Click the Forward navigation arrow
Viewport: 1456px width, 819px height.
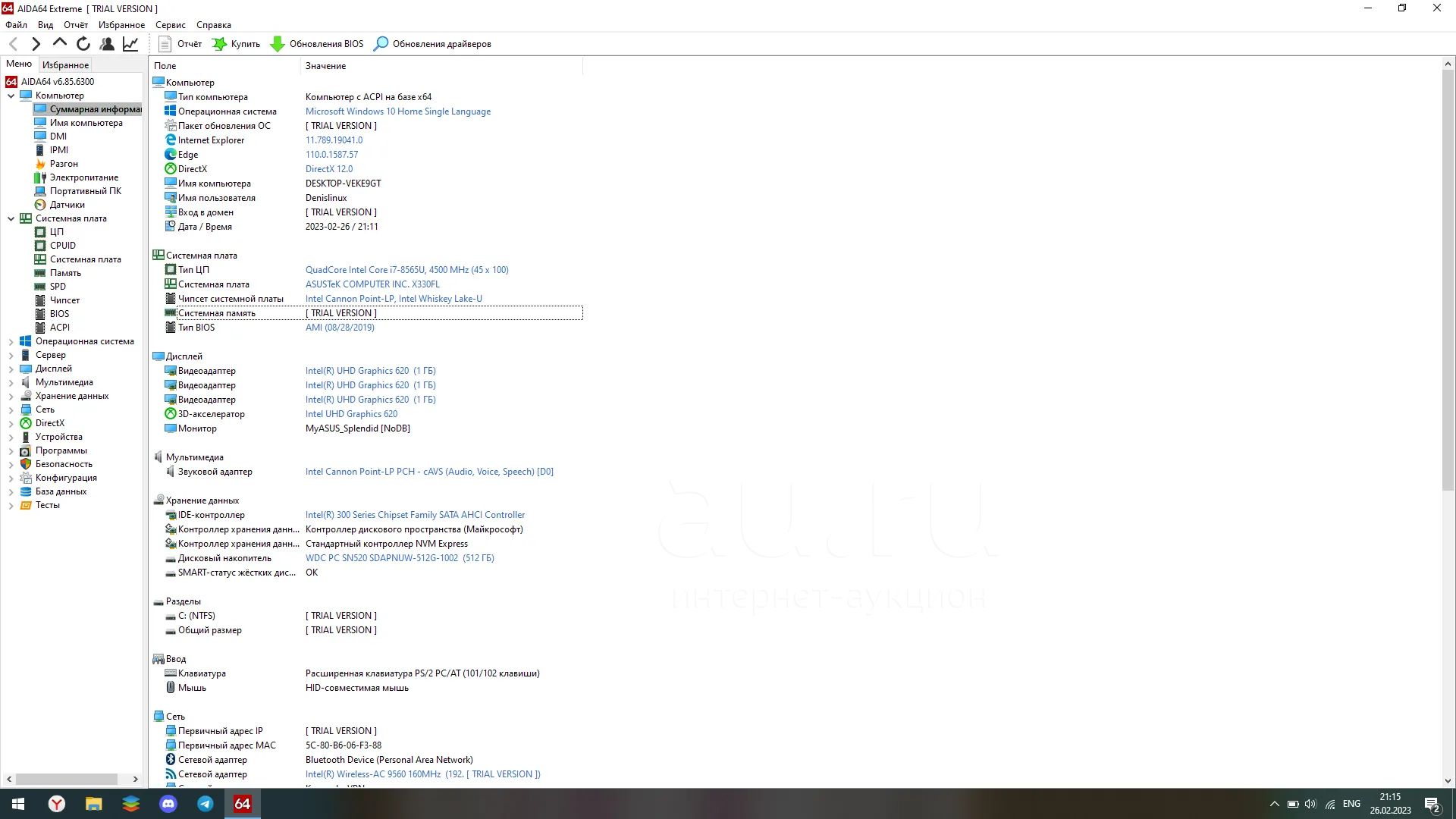click(x=36, y=44)
